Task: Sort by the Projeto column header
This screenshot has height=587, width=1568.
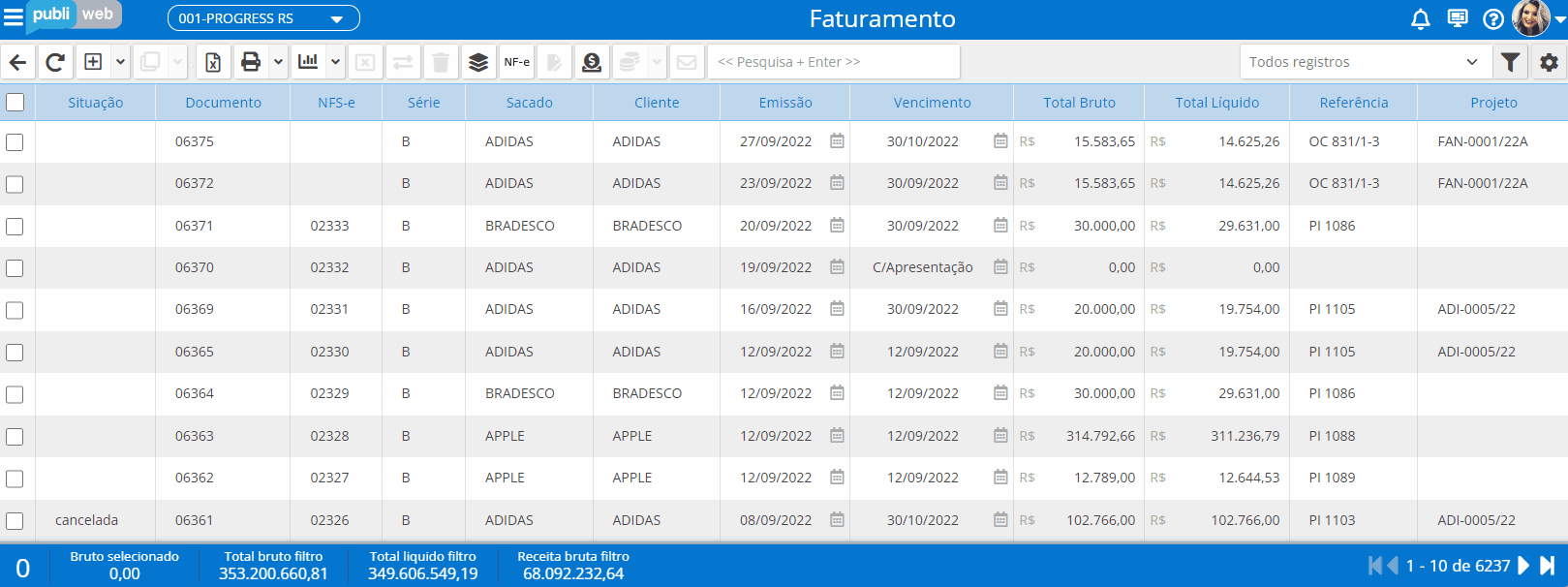Action: click(x=1493, y=103)
